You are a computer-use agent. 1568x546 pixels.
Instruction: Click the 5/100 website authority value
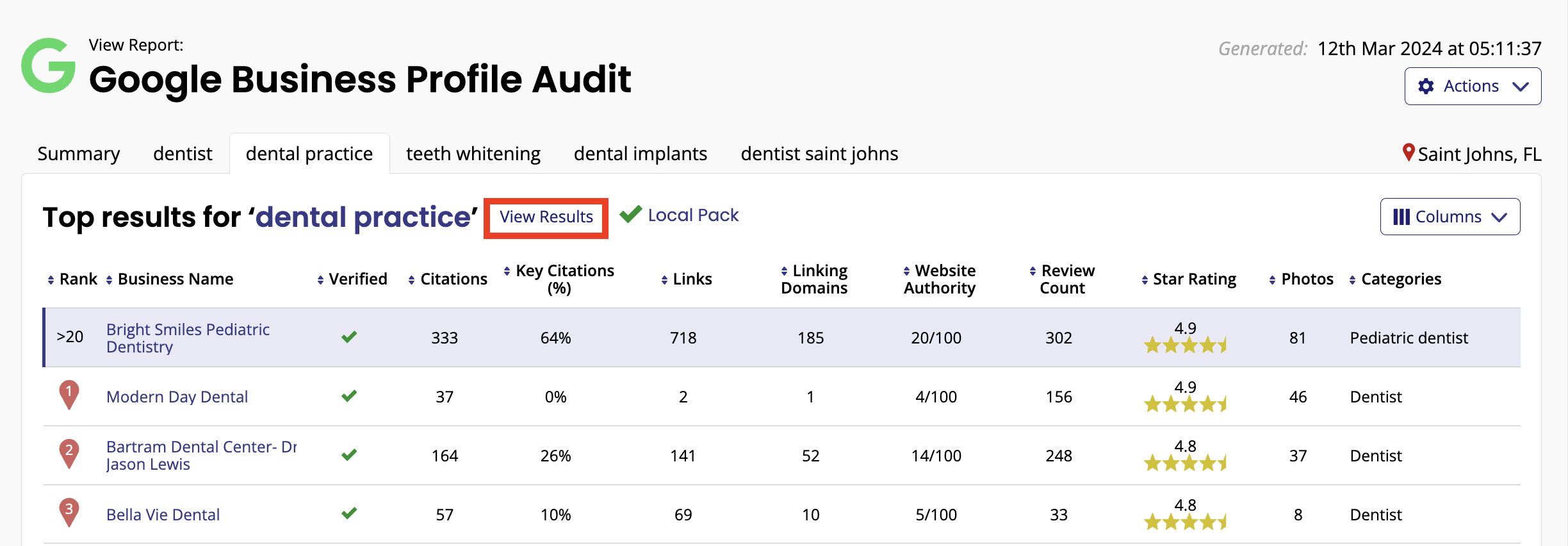[936, 515]
